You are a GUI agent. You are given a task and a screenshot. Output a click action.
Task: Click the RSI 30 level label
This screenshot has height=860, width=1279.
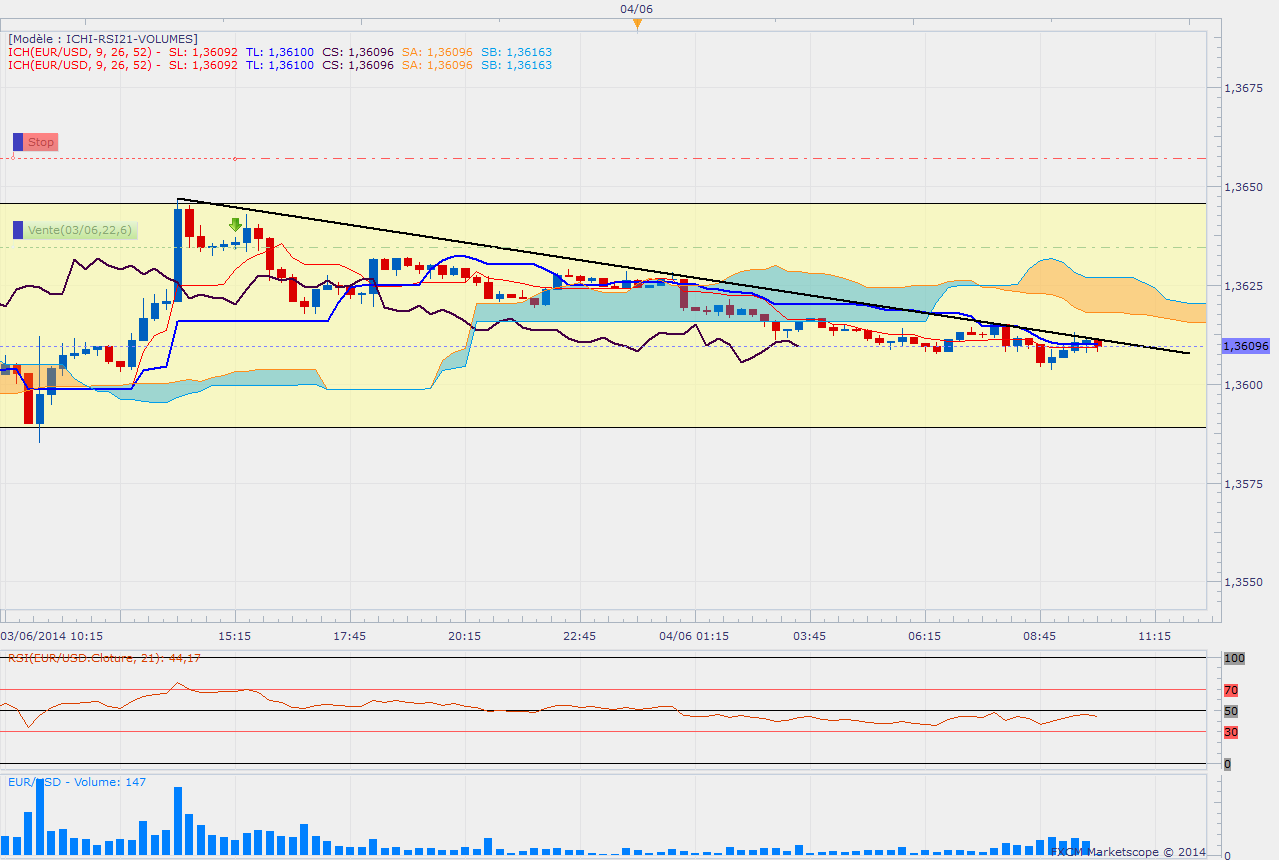coord(1231,732)
